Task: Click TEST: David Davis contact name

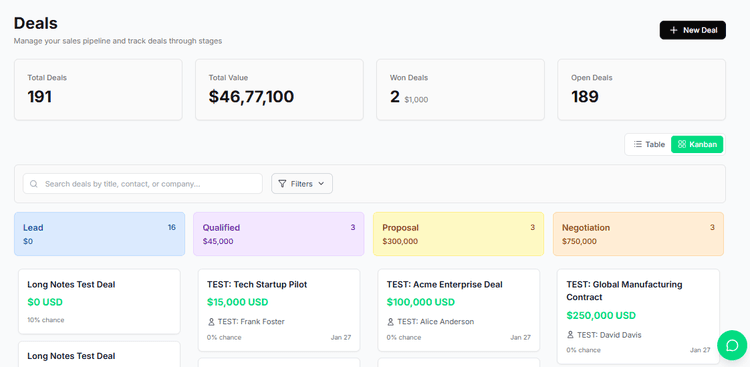Action: 609,334
